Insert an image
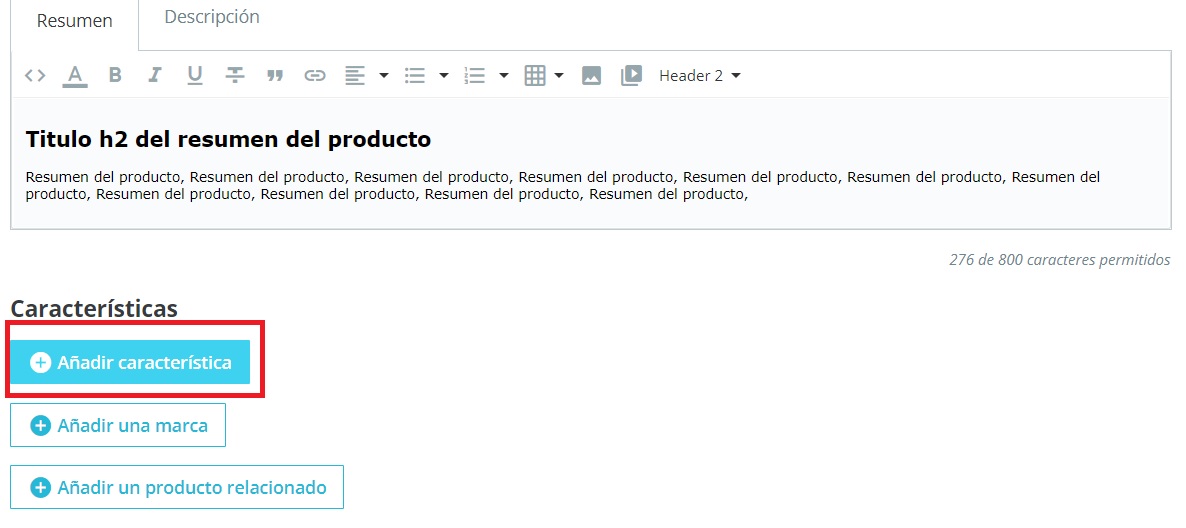The height and width of the screenshot is (528, 1186). (591, 75)
